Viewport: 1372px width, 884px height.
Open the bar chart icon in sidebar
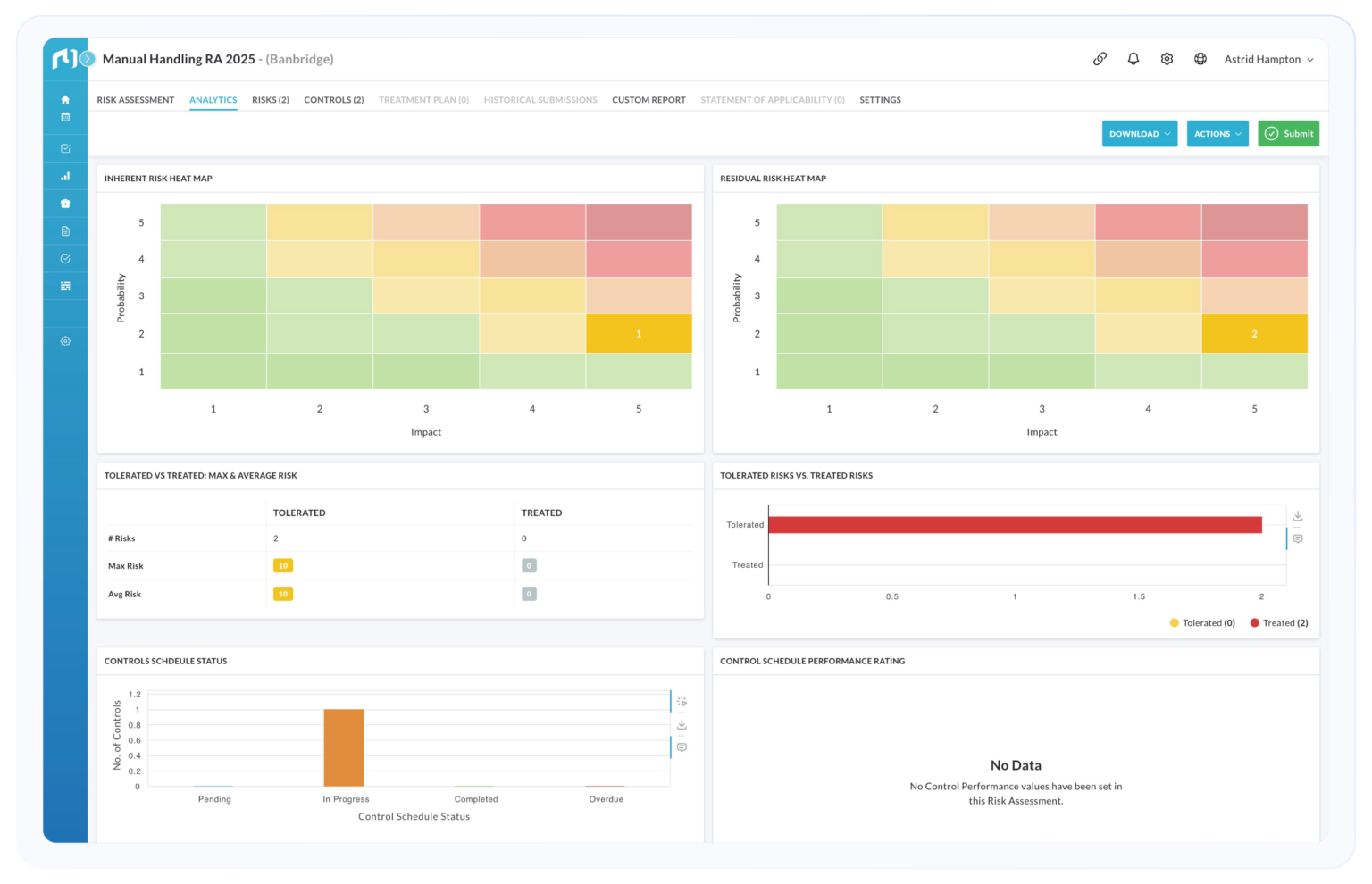click(x=65, y=176)
